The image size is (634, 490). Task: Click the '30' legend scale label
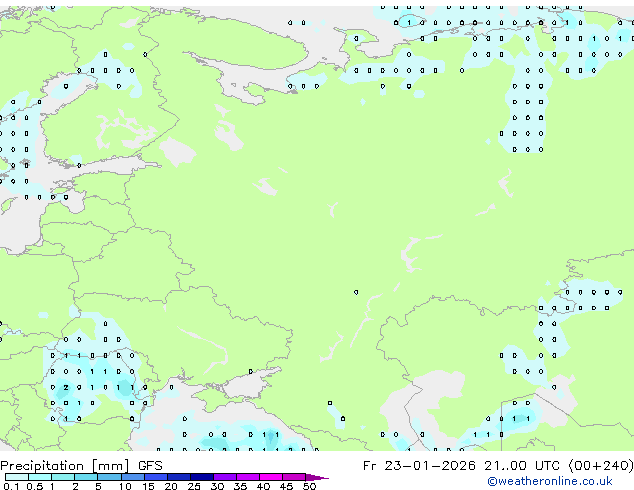click(x=217, y=486)
